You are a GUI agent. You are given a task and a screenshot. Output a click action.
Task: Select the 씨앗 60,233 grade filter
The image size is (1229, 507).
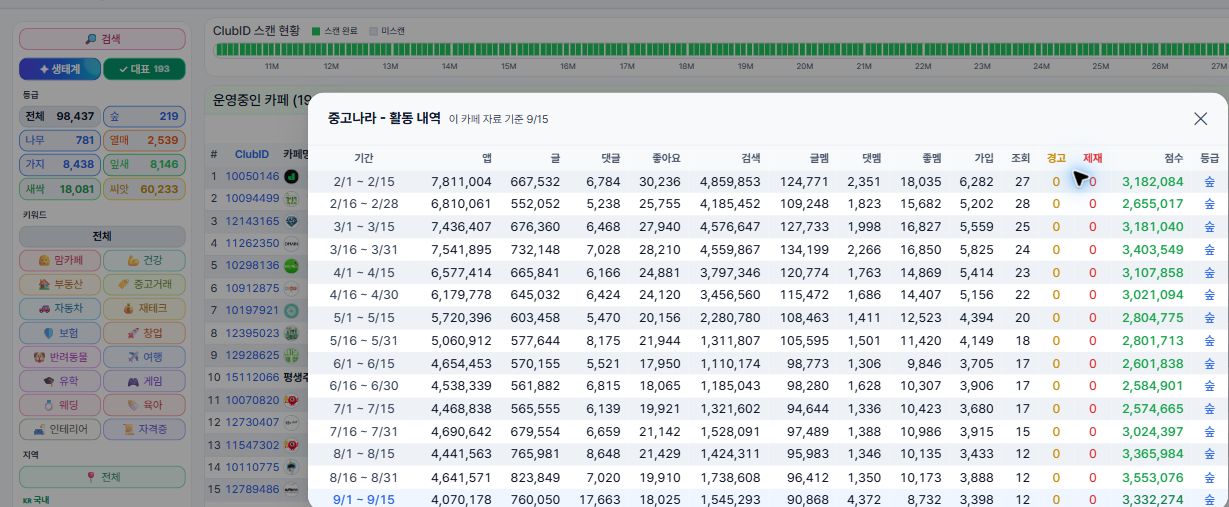(x=144, y=189)
